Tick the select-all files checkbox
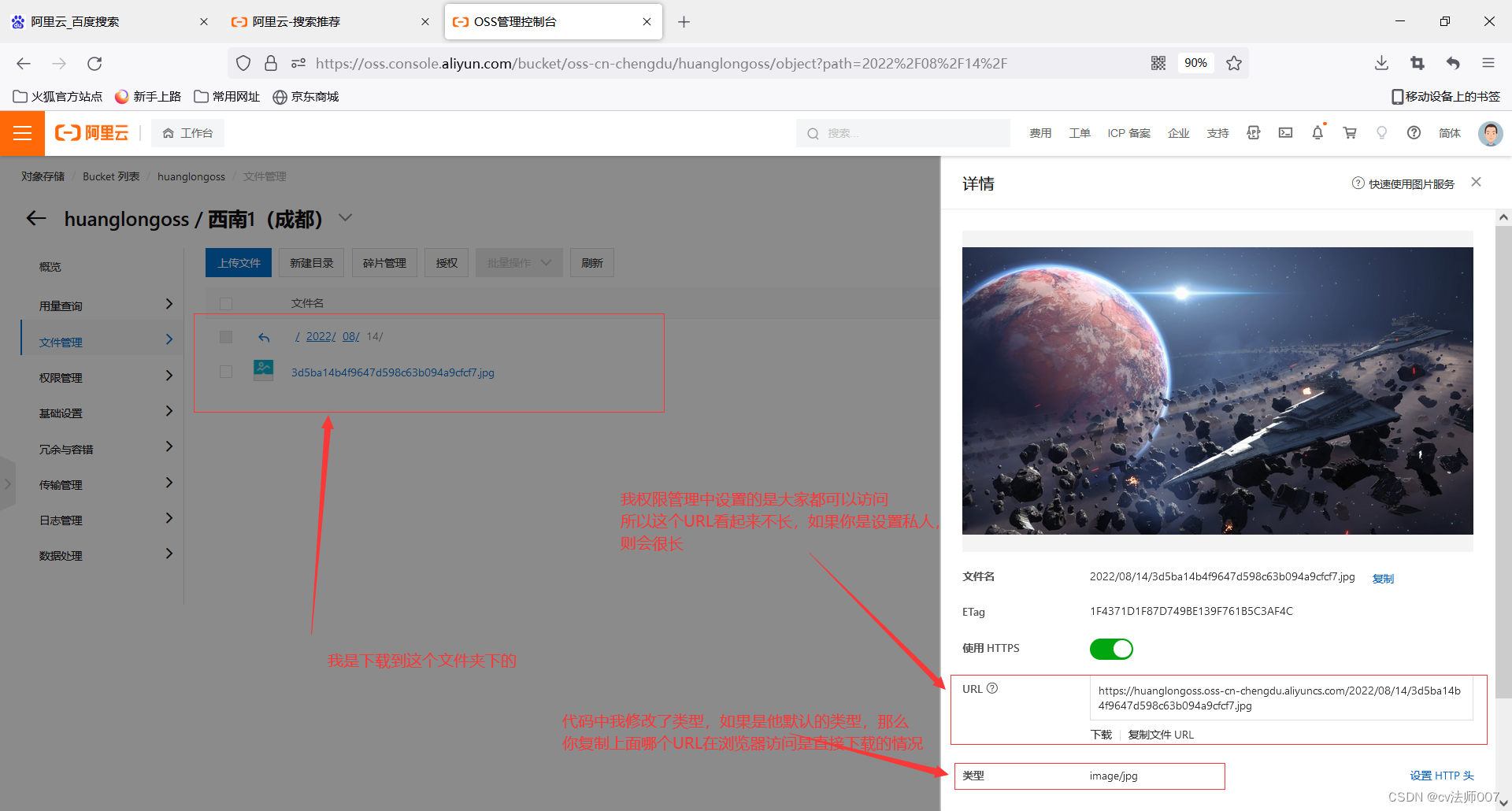The image size is (1512, 811). [226, 303]
